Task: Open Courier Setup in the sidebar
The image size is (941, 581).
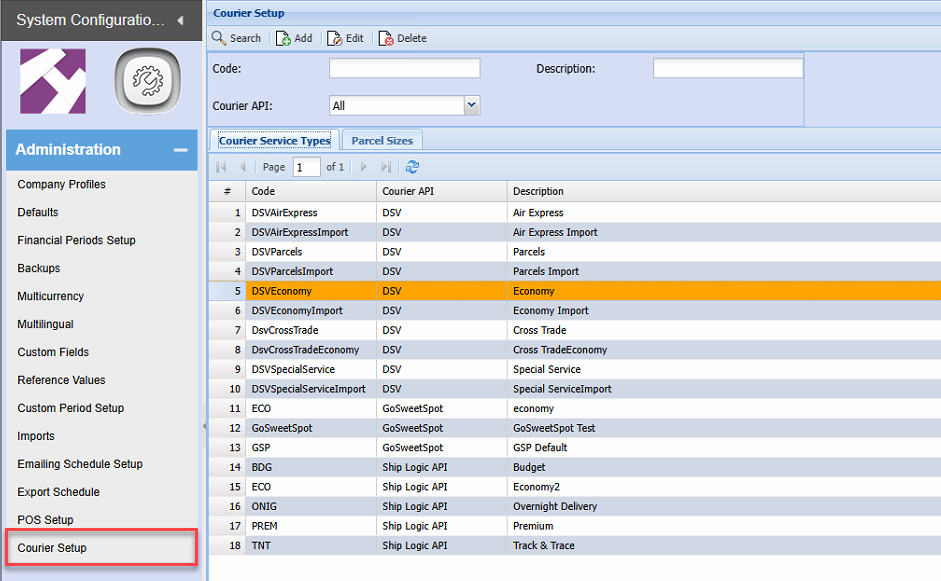Action: tap(52, 548)
